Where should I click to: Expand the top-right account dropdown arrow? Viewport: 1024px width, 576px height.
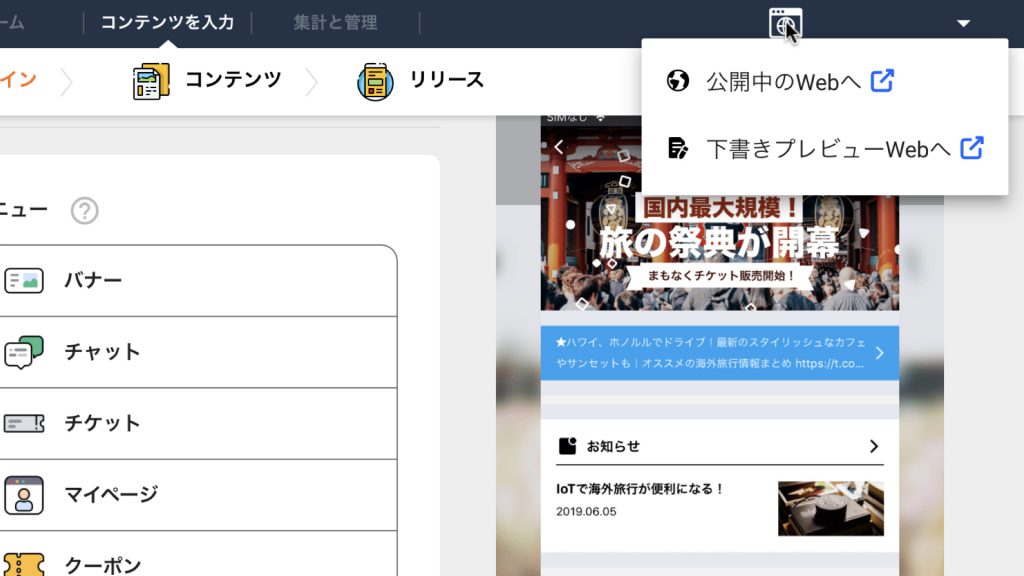pos(963,24)
